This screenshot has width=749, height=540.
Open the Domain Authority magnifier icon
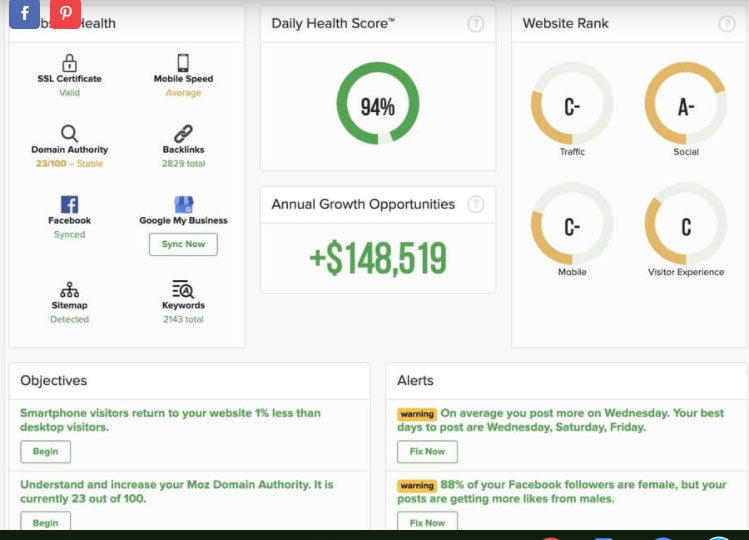tap(69, 133)
